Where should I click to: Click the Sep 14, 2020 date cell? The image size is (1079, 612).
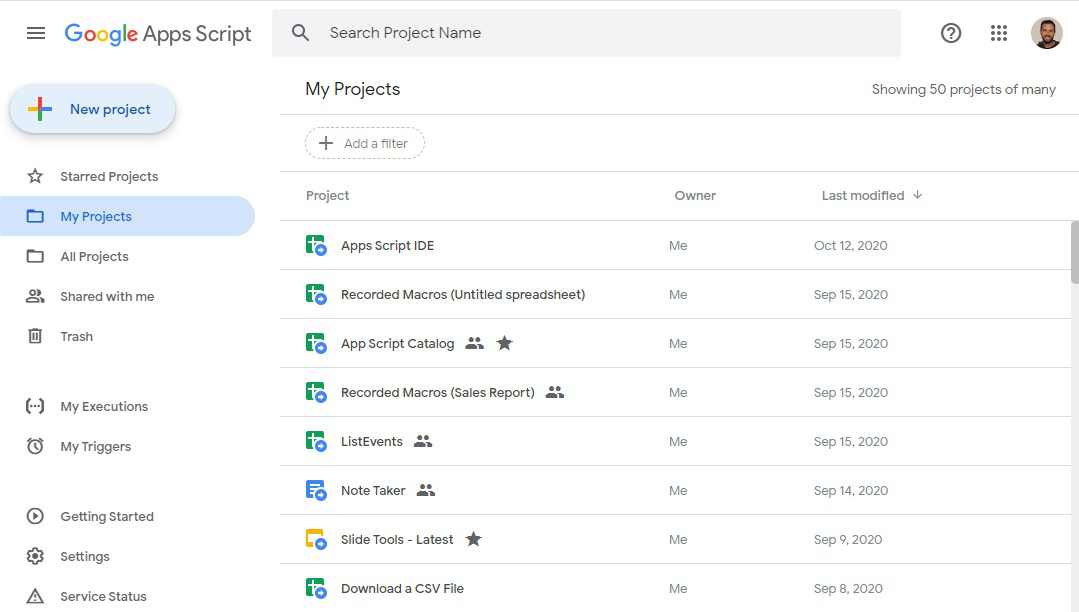point(851,490)
